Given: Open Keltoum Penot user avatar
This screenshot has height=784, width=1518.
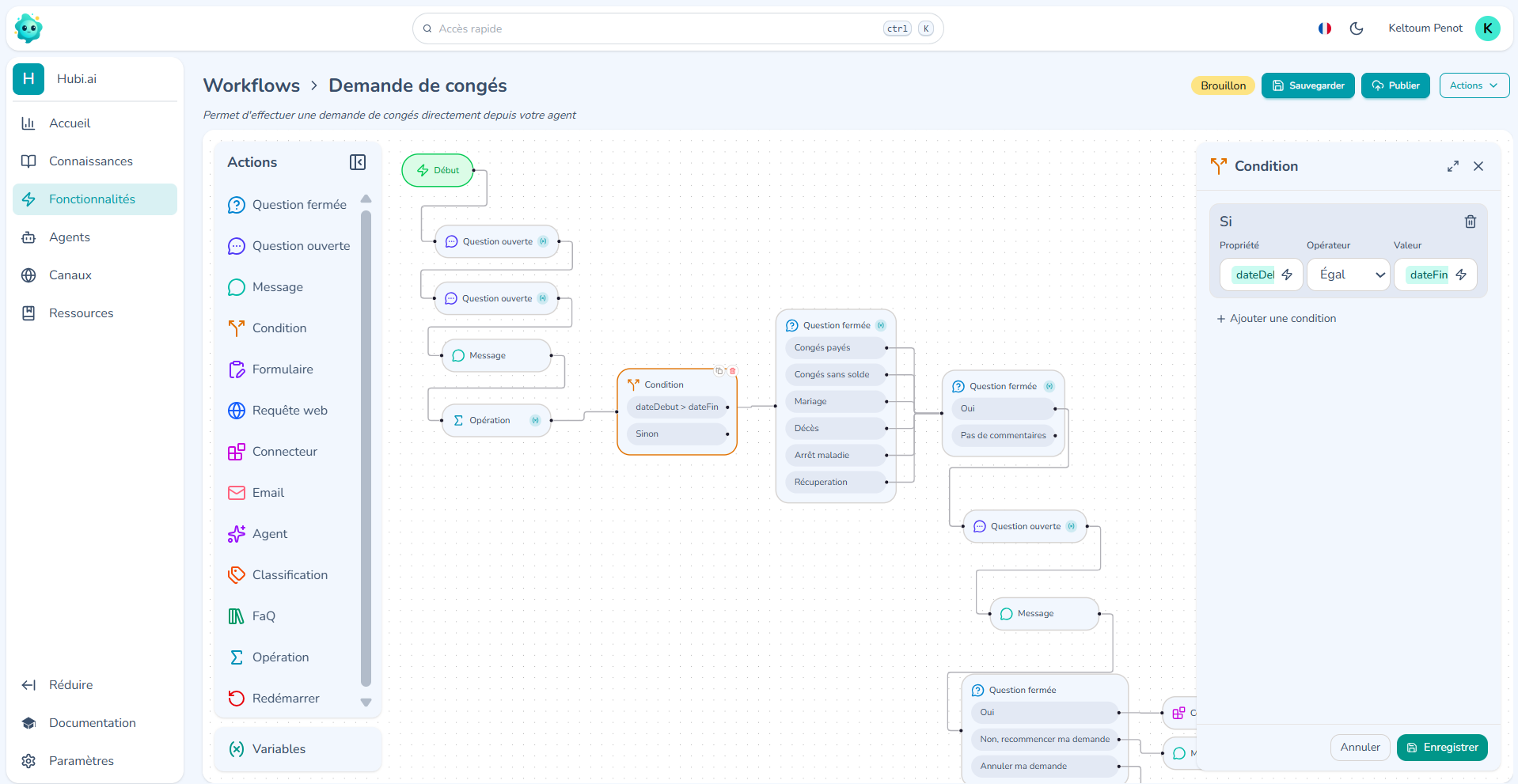Looking at the screenshot, I should 1488,28.
